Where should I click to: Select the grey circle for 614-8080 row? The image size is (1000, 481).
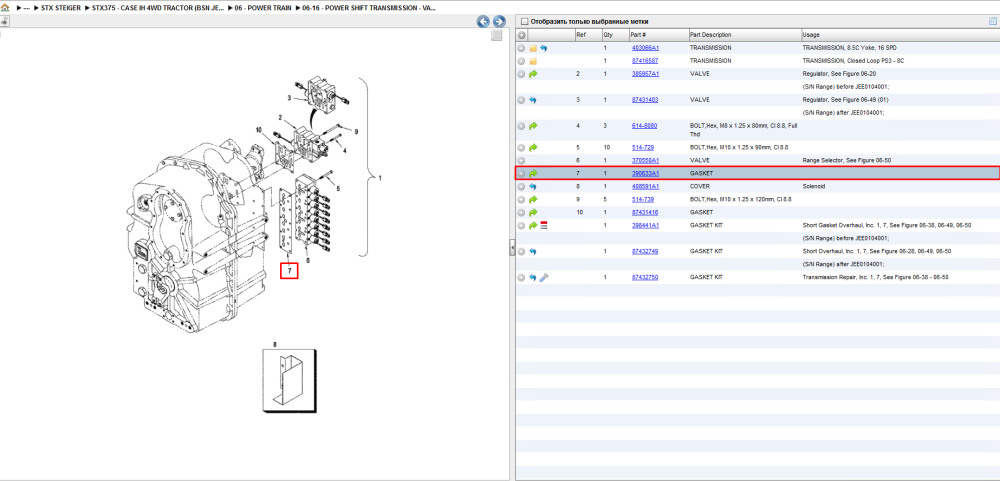[x=521, y=126]
